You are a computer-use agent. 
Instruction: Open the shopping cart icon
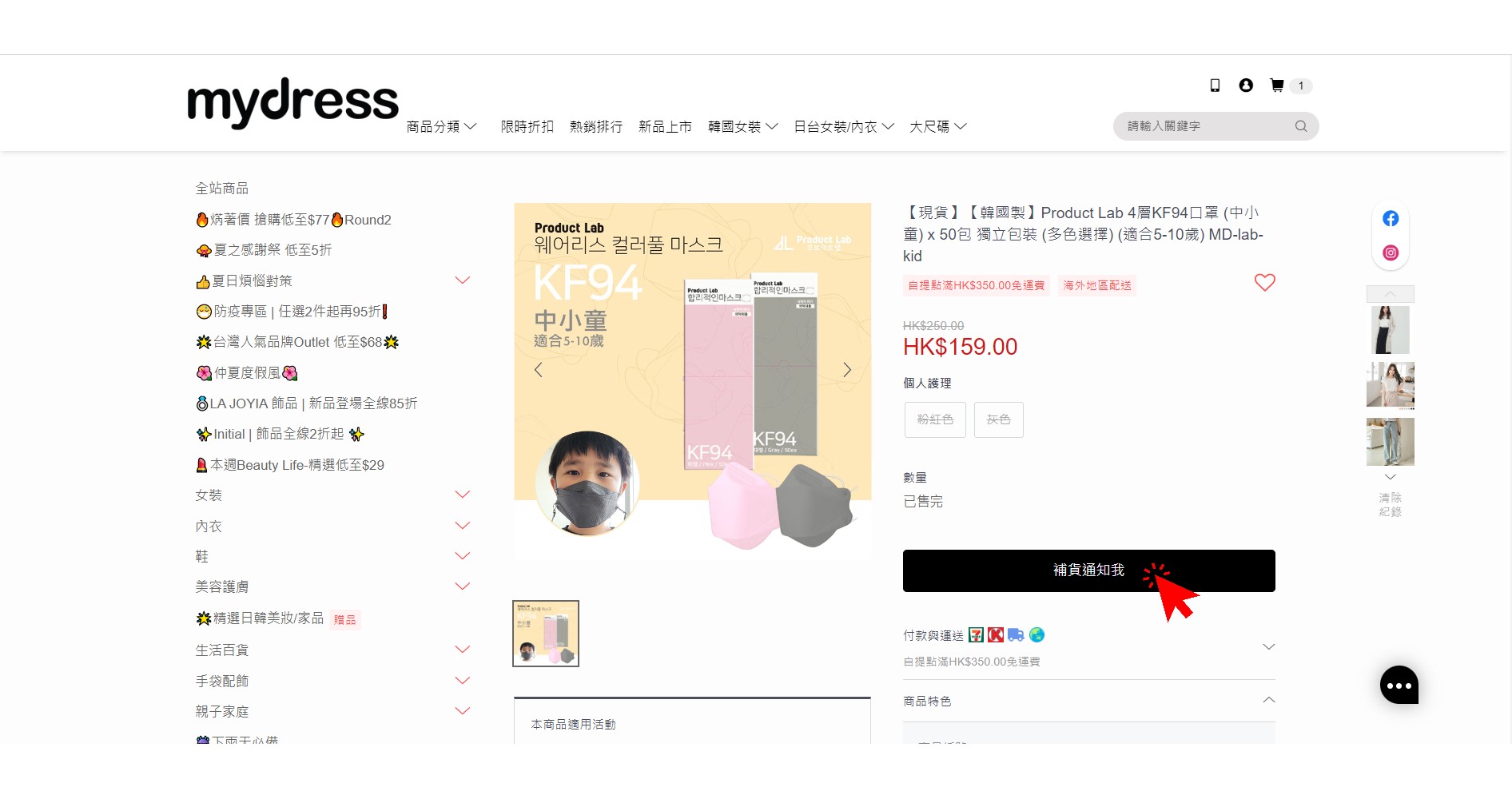pyautogui.click(x=1277, y=85)
